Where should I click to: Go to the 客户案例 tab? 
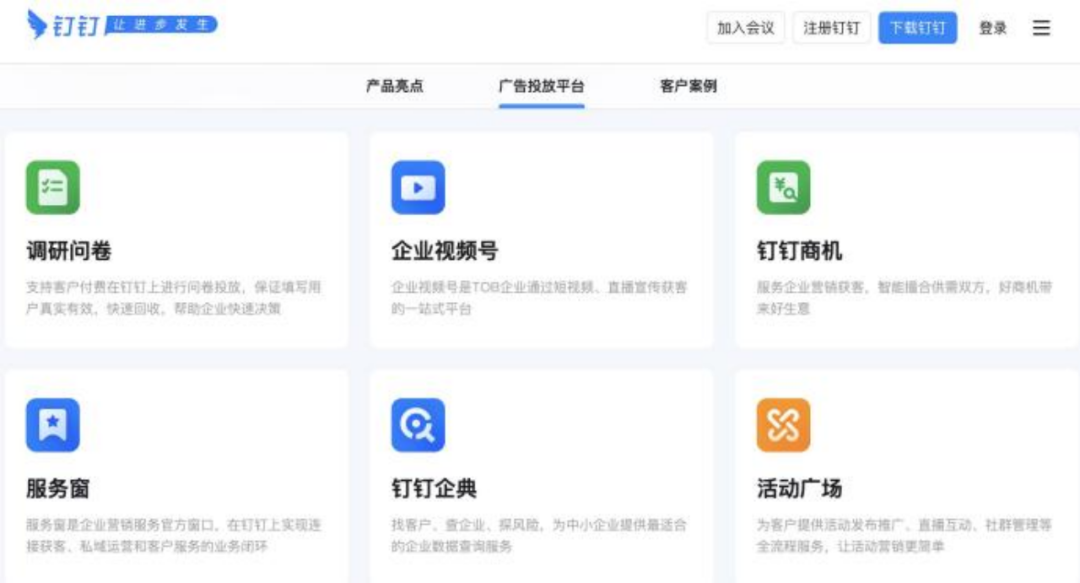click(688, 86)
